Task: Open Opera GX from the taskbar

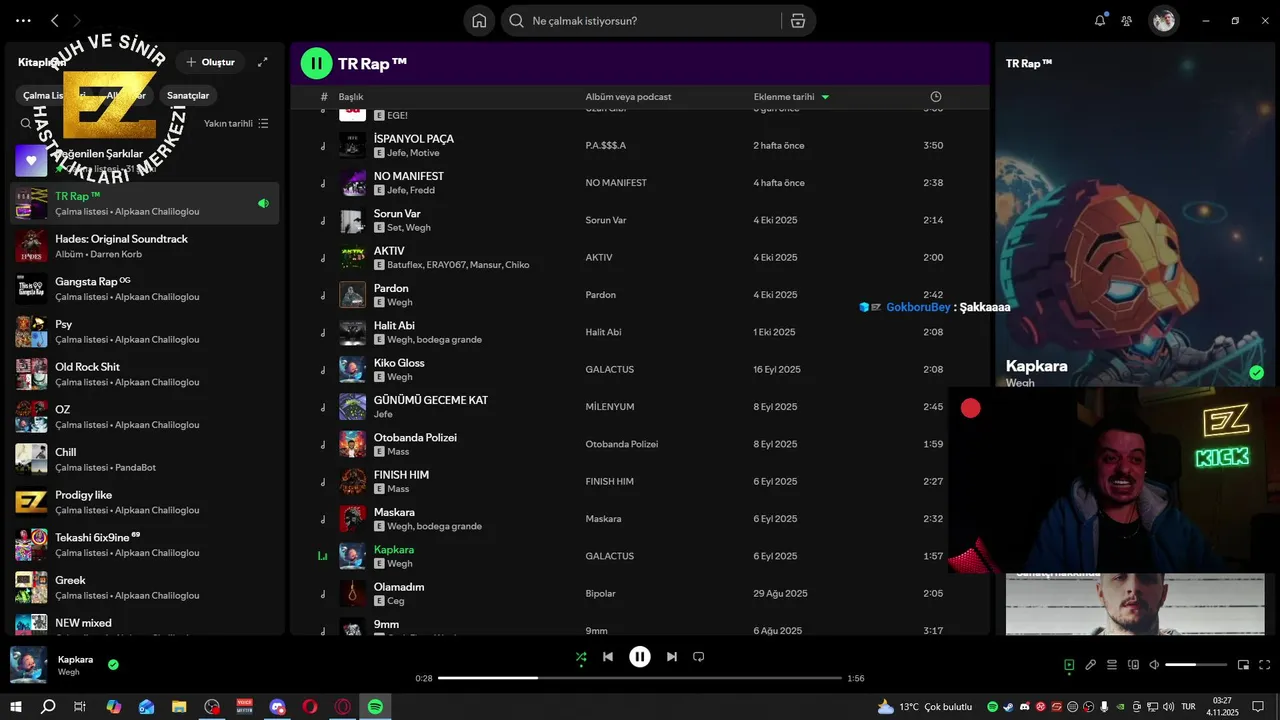Action: 343,707
